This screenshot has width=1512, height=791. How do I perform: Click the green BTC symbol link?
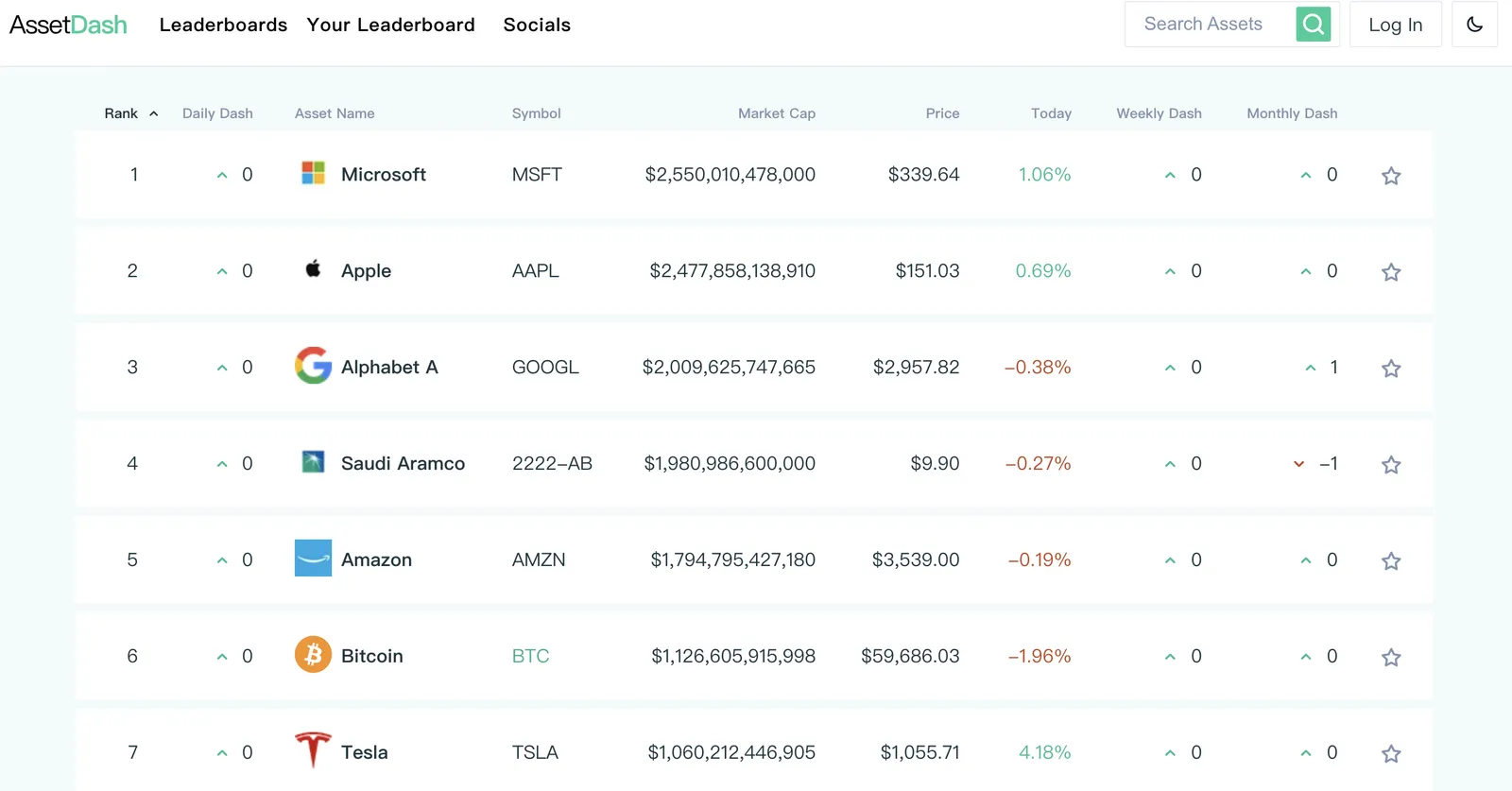coord(530,657)
